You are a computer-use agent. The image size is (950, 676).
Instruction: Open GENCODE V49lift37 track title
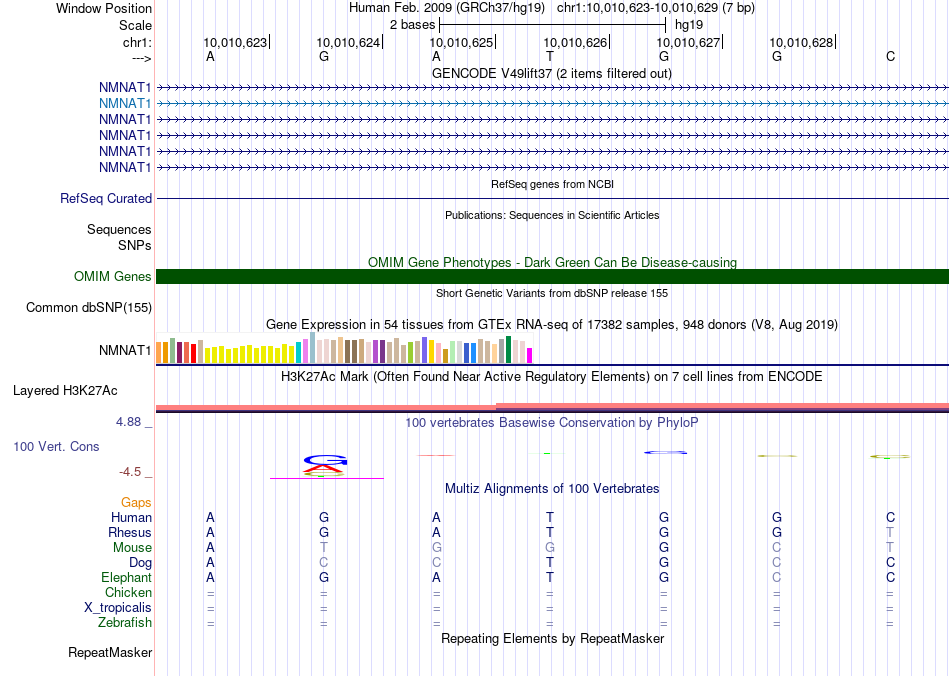pyautogui.click(x=551, y=73)
